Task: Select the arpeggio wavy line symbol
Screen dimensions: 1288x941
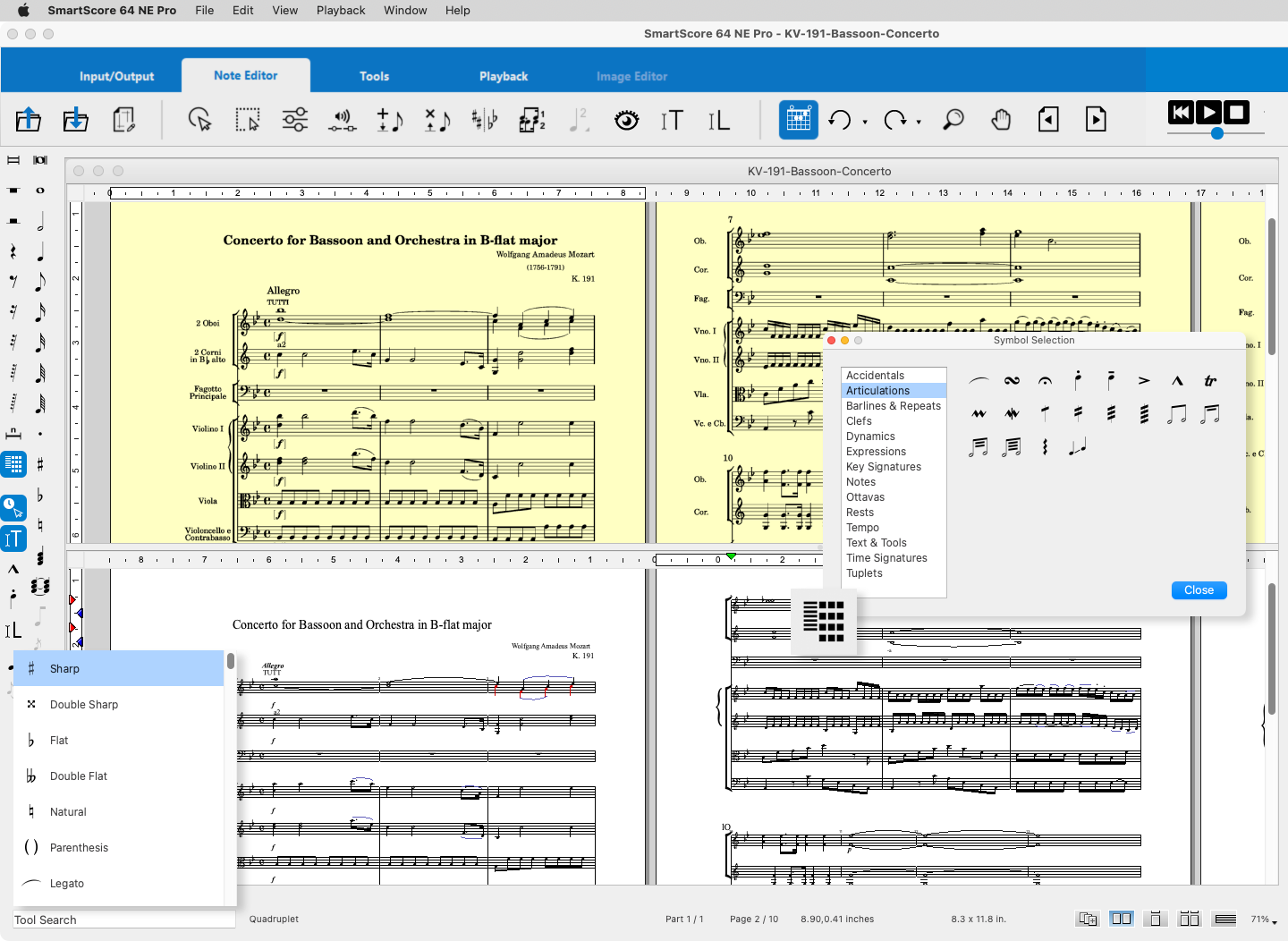Action: 1045,446
